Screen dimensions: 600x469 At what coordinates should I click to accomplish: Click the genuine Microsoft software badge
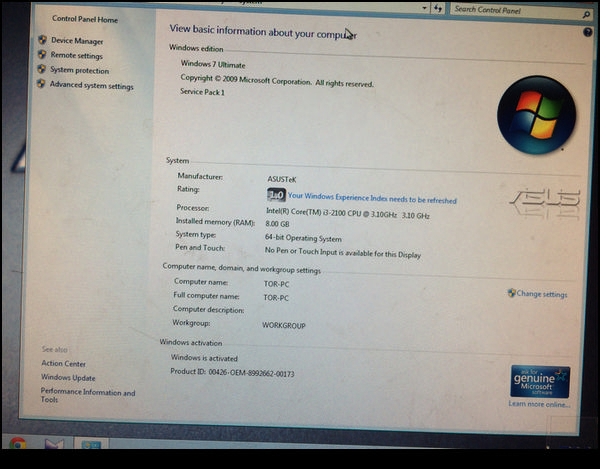pyautogui.click(x=540, y=382)
